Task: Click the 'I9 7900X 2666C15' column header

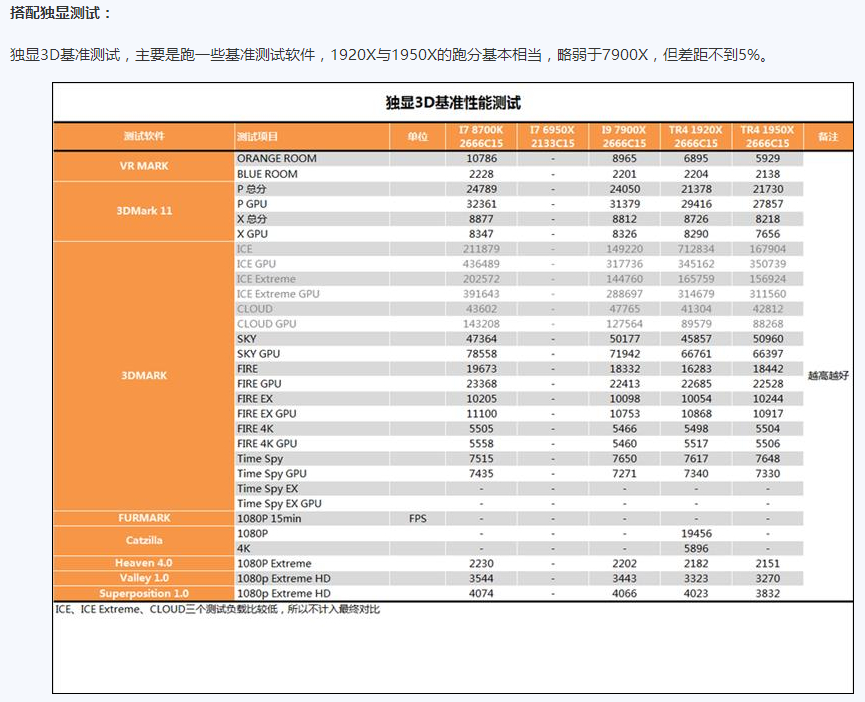Action: pos(624,136)
